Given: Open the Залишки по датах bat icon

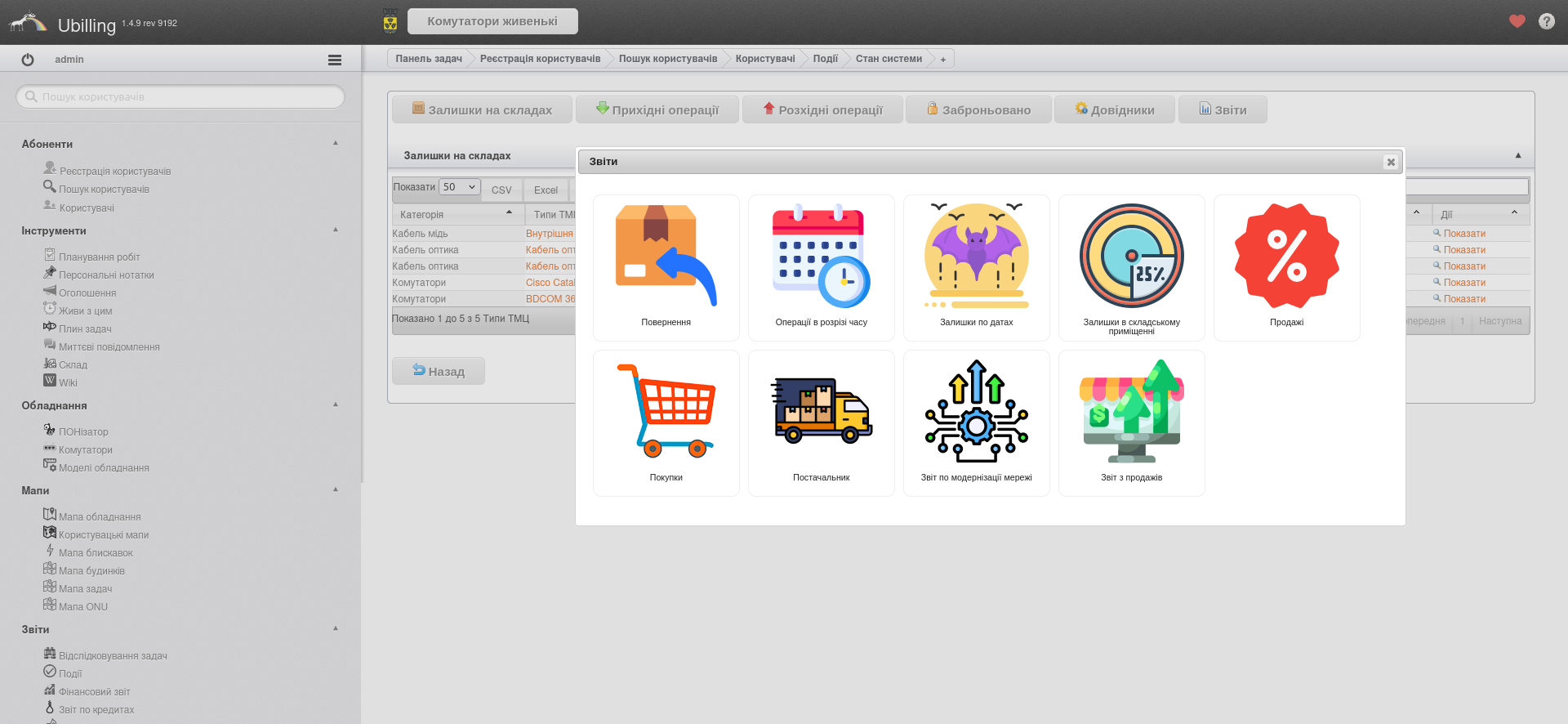Looking at the screenshot, I should point(976,257).
